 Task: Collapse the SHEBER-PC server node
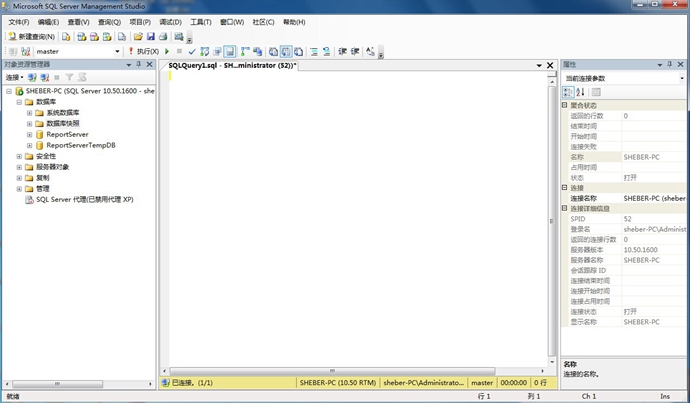(9, 91)
